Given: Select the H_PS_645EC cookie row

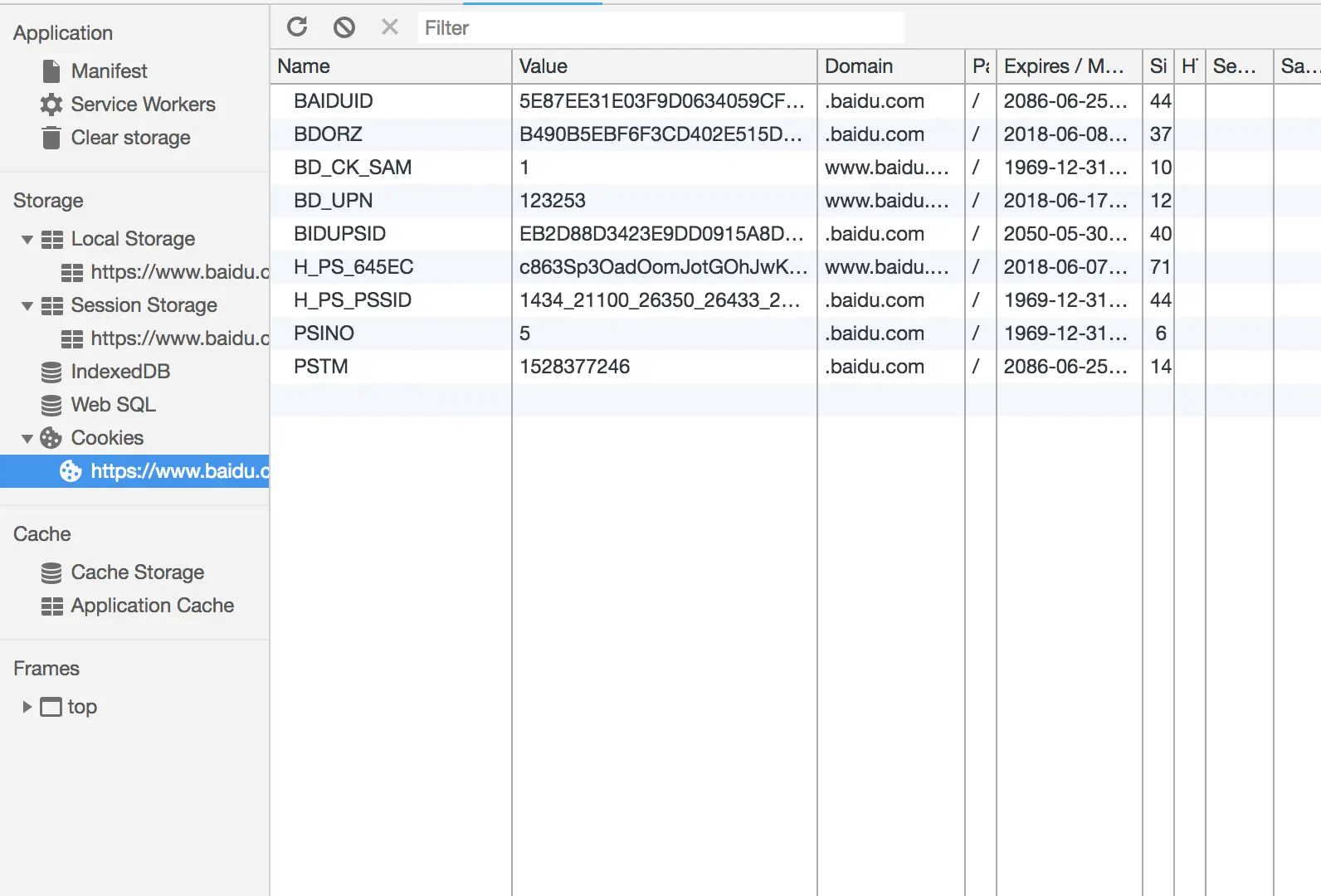Looking at the screenshot, I should coord(796,267).
